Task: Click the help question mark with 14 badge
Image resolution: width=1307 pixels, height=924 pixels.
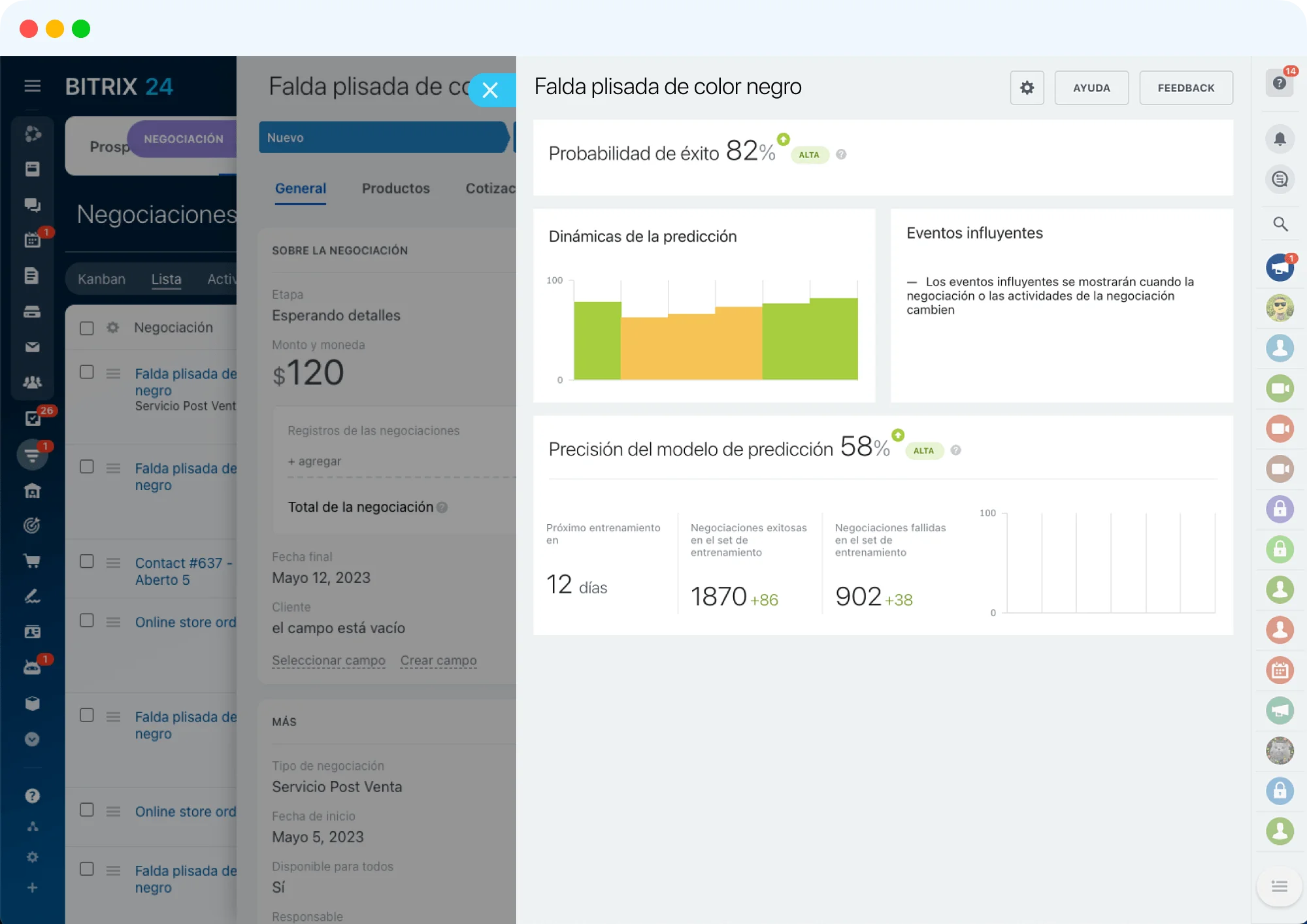Action: (1280, 83)
